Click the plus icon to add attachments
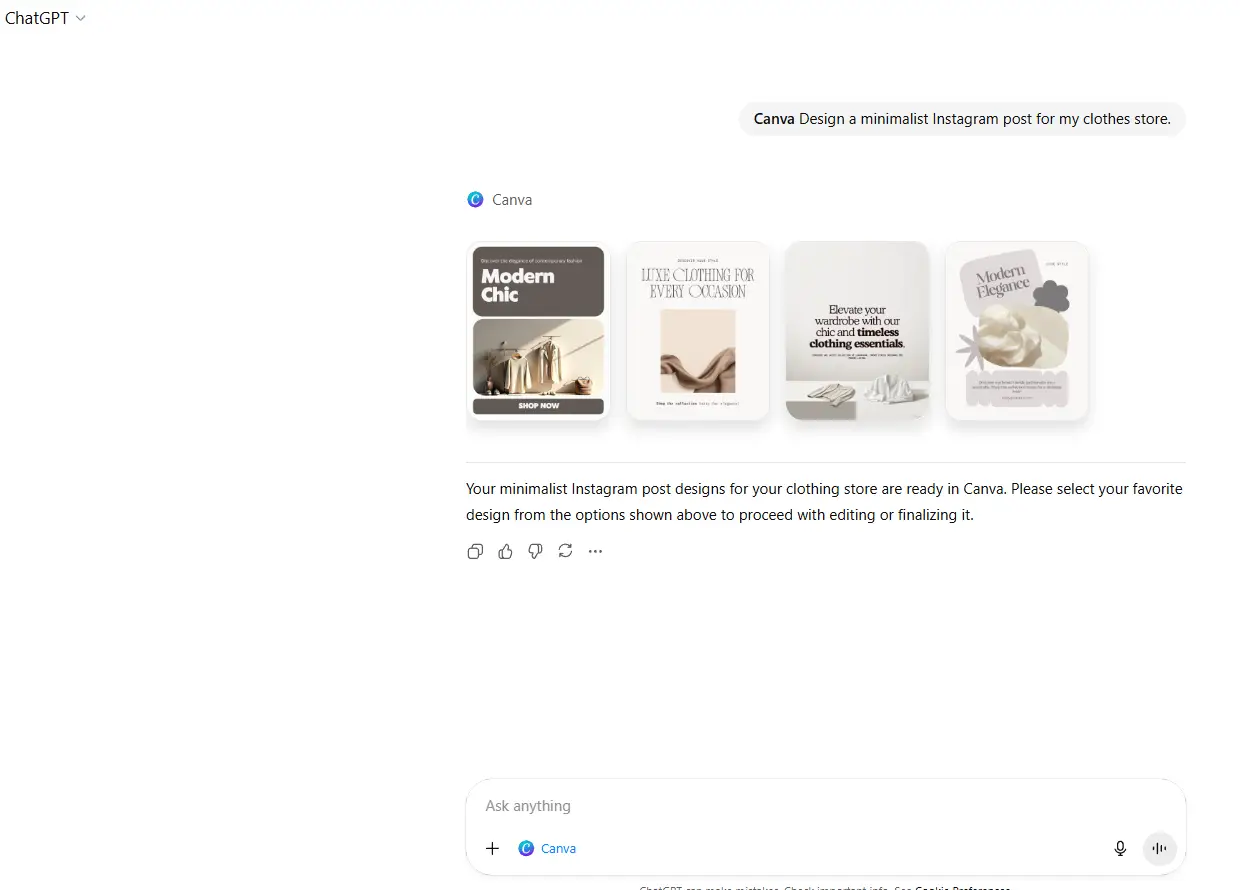1240x890 pixels. coord(492,848)
